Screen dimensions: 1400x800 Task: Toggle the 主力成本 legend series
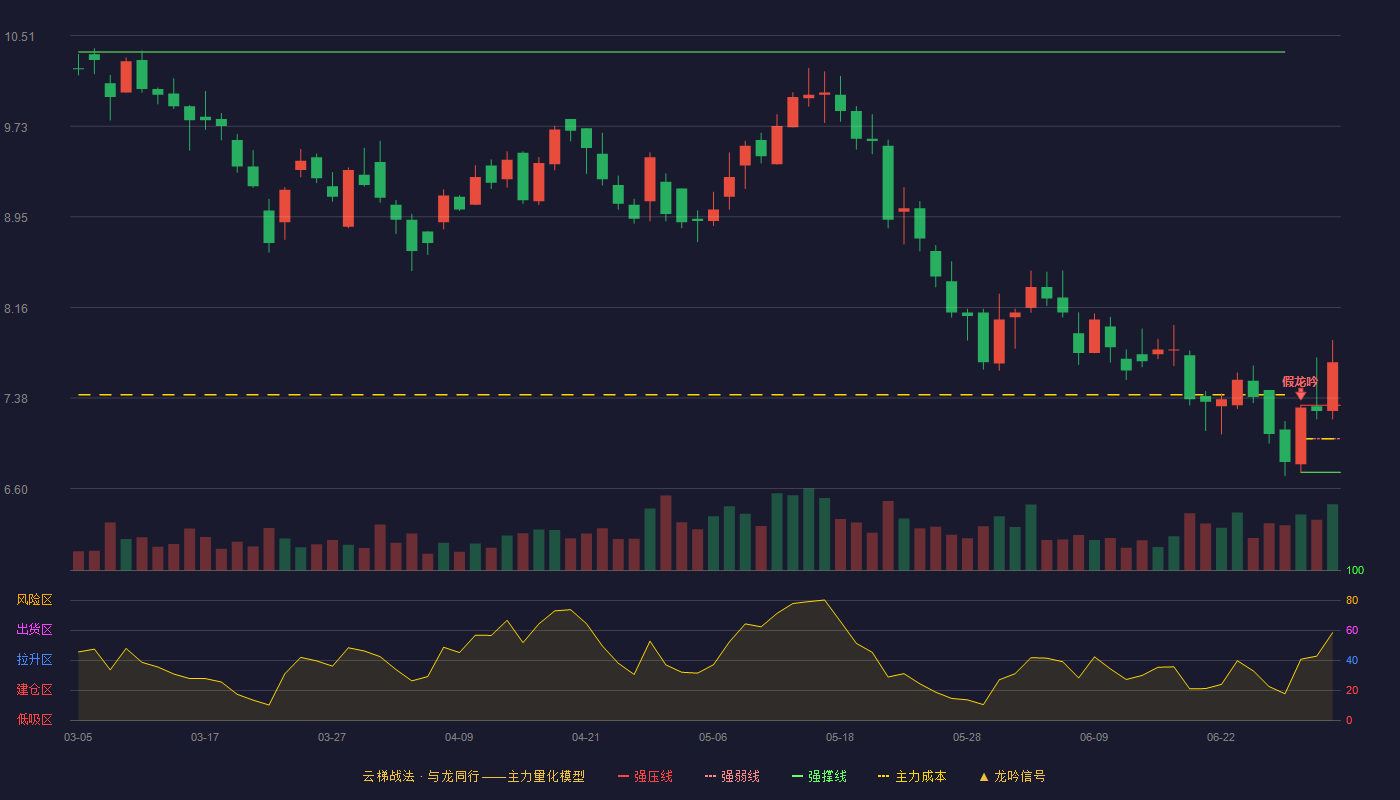coord(912,776)
